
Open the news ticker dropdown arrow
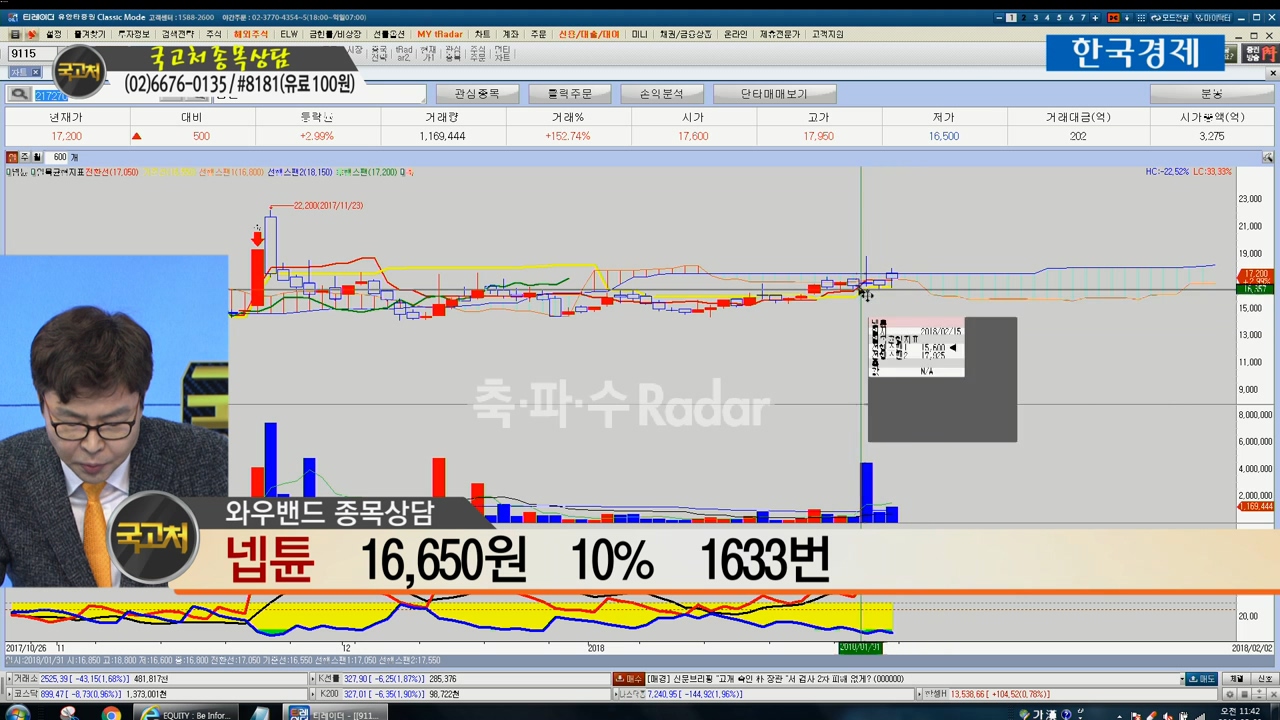coord(1181,679)
